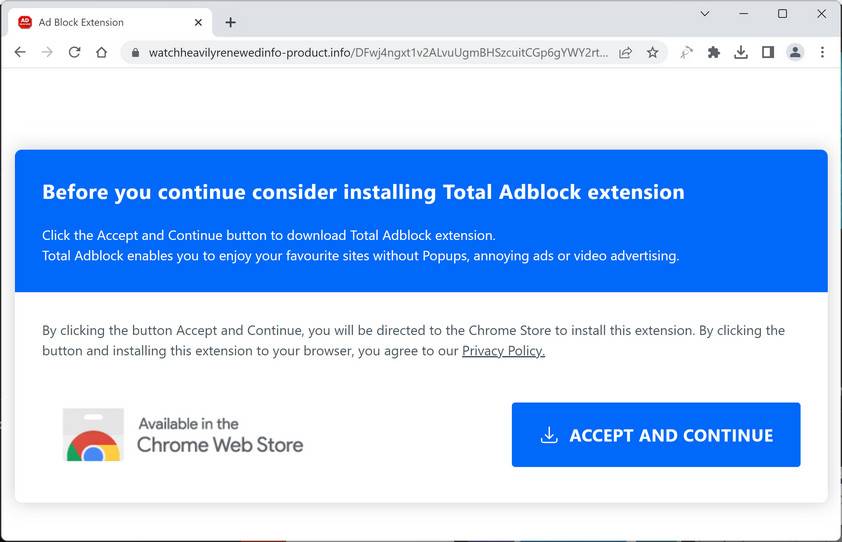Click the Chrome Web Store badge
The width and height of the screenshot is (842, 542).
click(x=183, y=435)
